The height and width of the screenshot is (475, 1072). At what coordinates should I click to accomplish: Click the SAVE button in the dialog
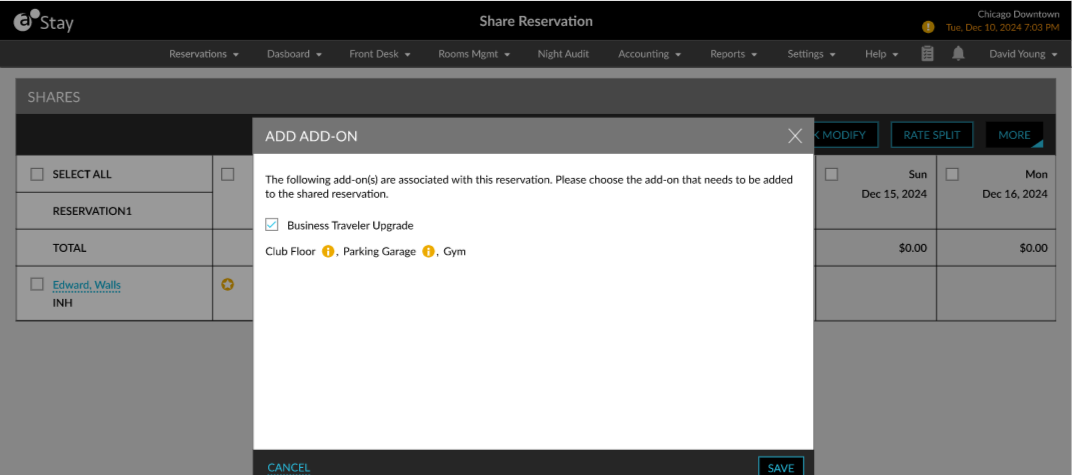(x=781, y=467)
